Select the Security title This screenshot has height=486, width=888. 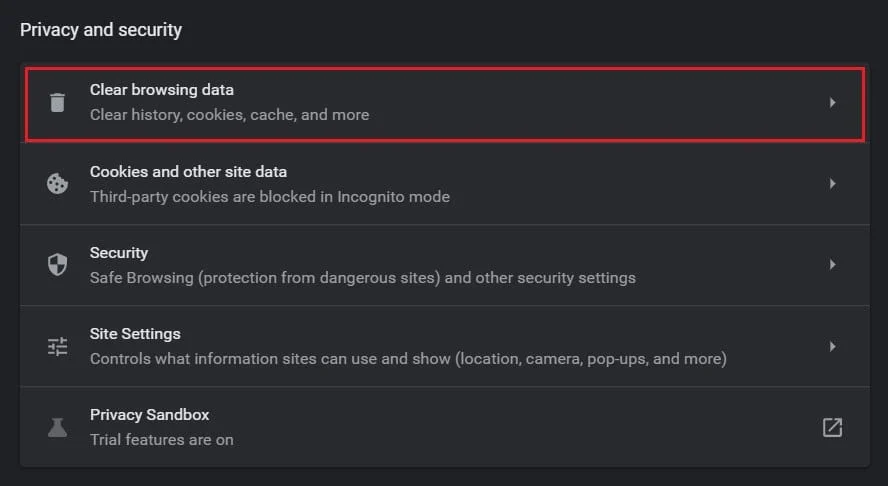pos(118,253)
